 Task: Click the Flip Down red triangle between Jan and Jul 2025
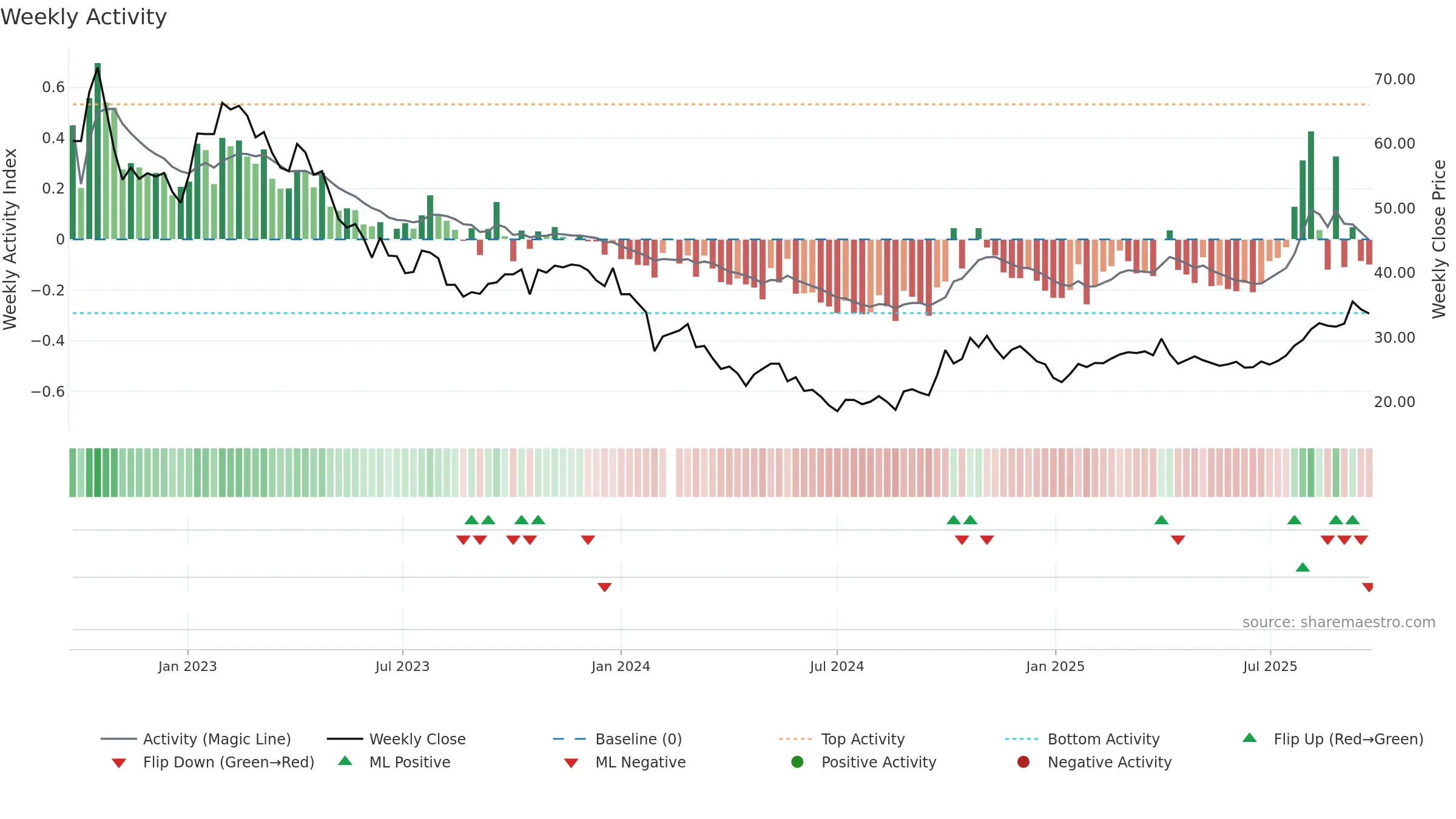pos(1178,540)
